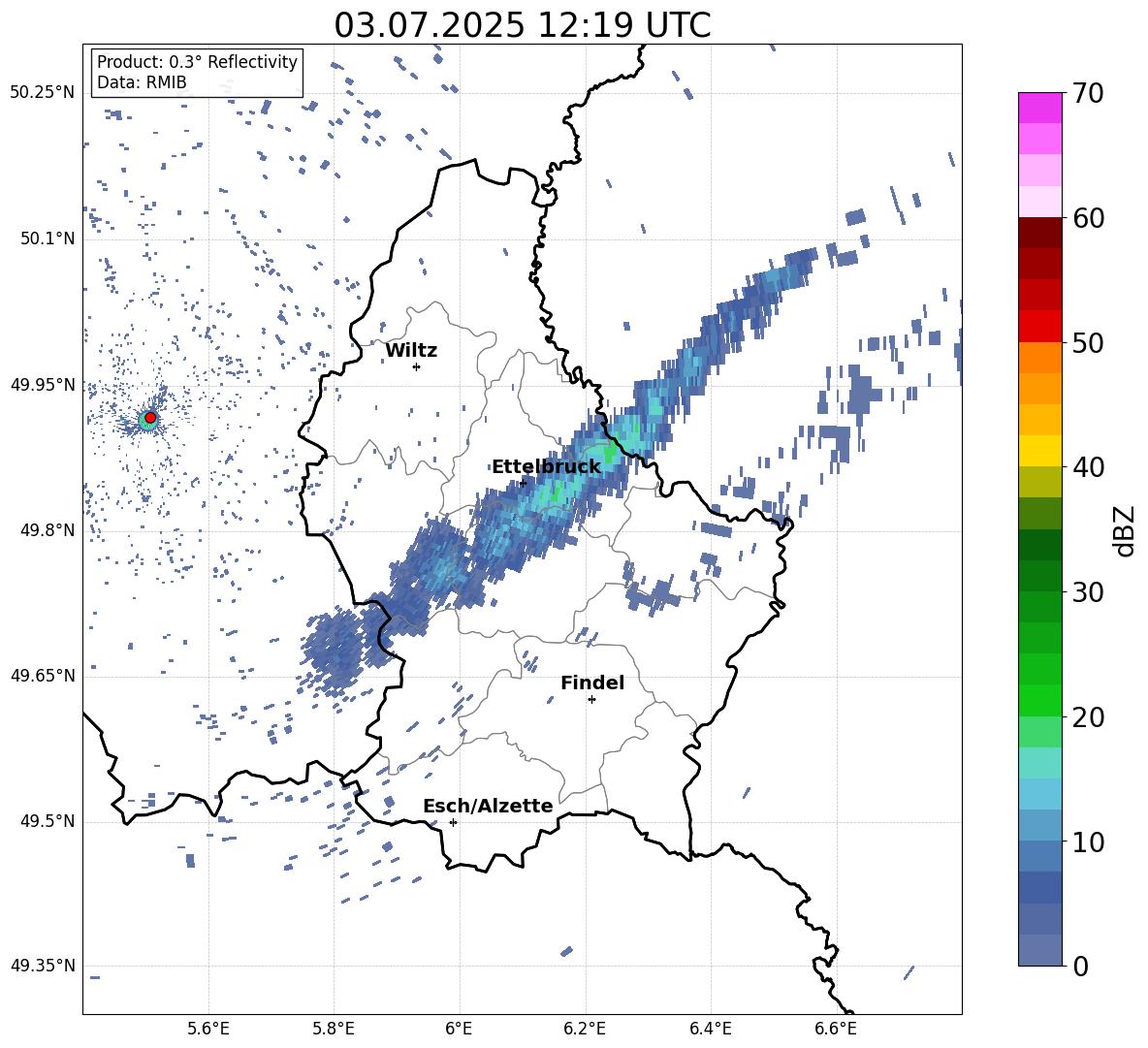
Task: Click the 49.95°N latitude label
Action: point(43,385)
